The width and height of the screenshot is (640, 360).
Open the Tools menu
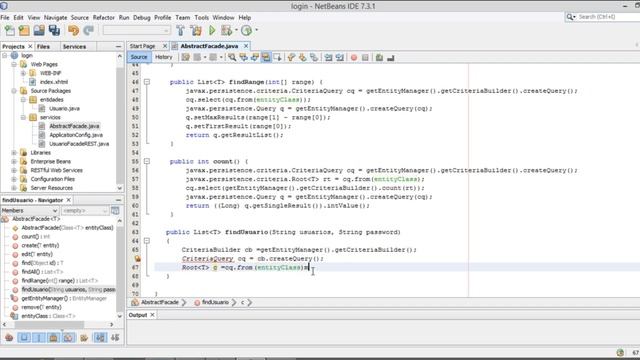(202, 18)
